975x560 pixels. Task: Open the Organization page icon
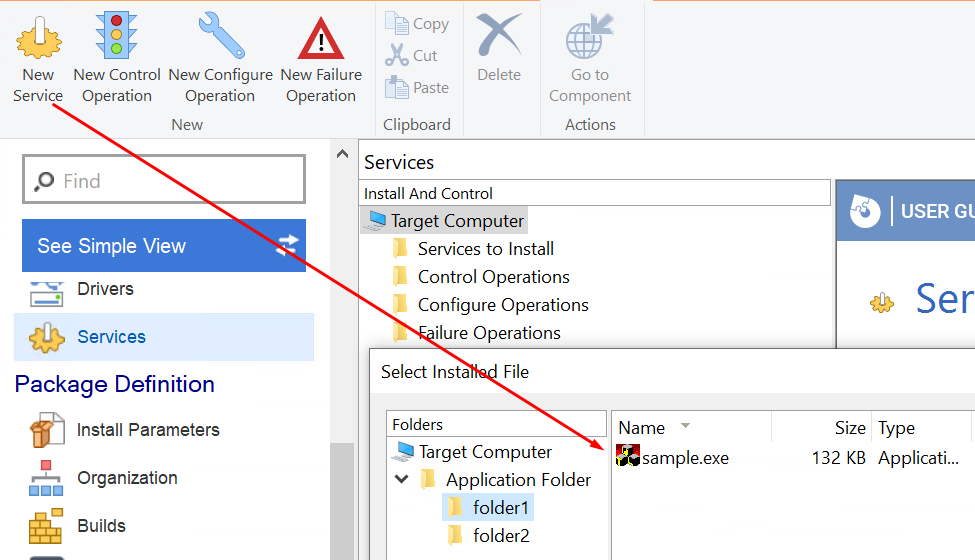(46, 479)
